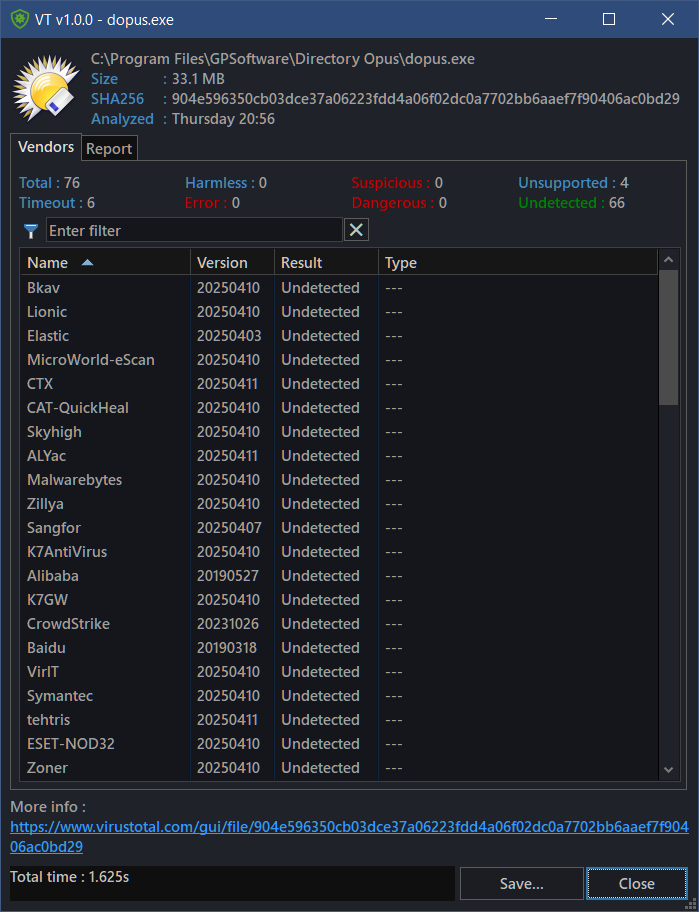The width and height of the screenshot is (699, 912).
Task: Select the Symantec vendor row
Action: tap(339, 696)
